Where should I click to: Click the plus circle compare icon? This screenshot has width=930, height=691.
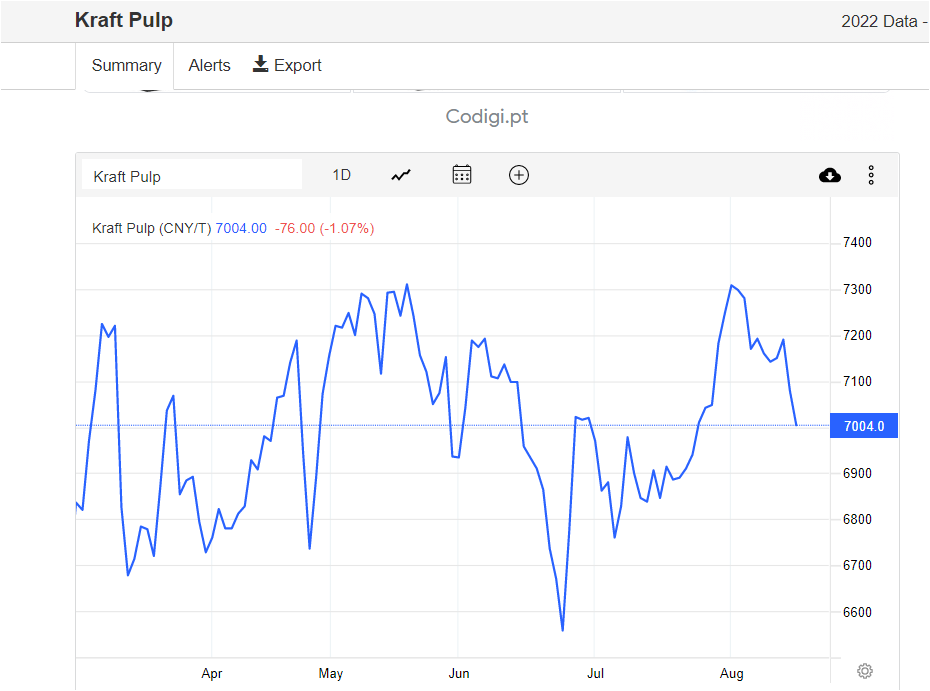519,175
